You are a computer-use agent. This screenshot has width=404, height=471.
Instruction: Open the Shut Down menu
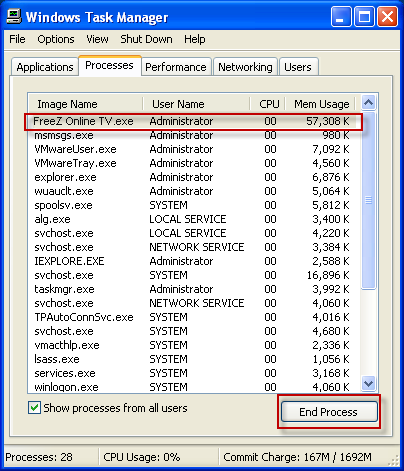click(x=146, y=39)
